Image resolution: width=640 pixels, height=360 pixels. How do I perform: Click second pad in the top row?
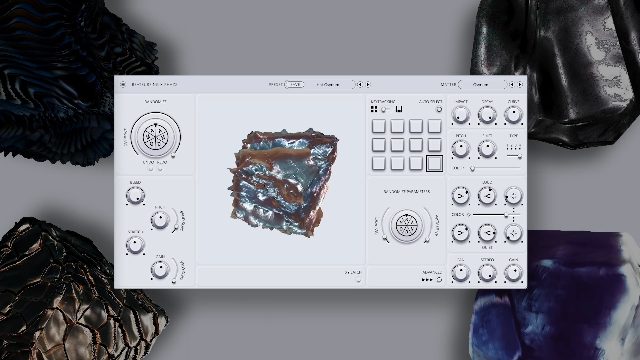click(x=397, y=126)
